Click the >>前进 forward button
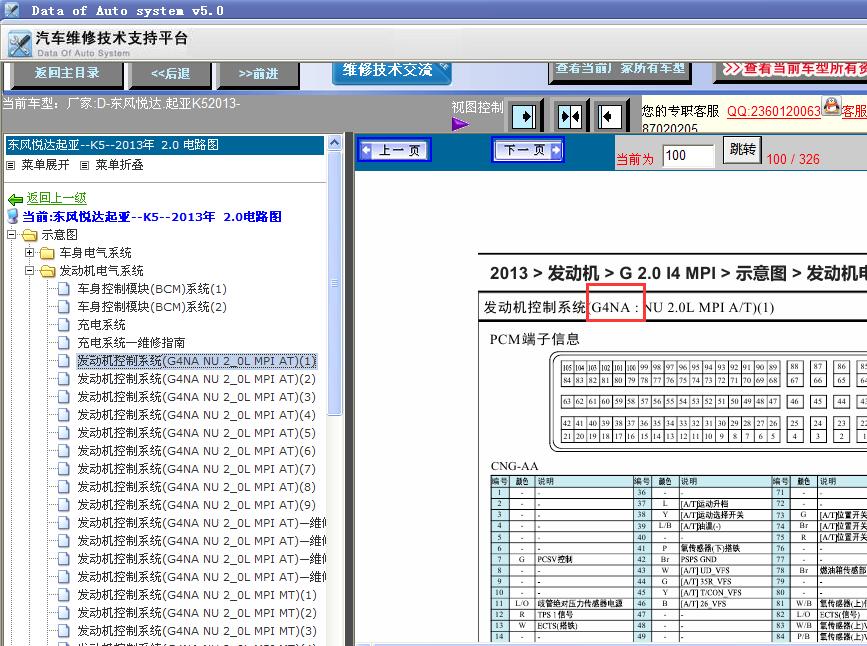This screenshot has height=646, width=867. (258, 74)
